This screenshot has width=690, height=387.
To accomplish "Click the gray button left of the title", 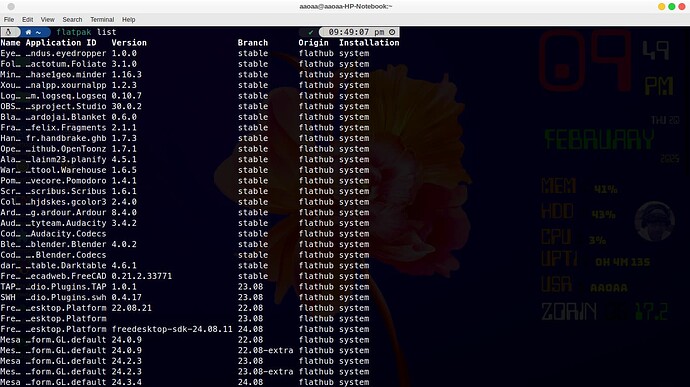I will pos(11,7).
